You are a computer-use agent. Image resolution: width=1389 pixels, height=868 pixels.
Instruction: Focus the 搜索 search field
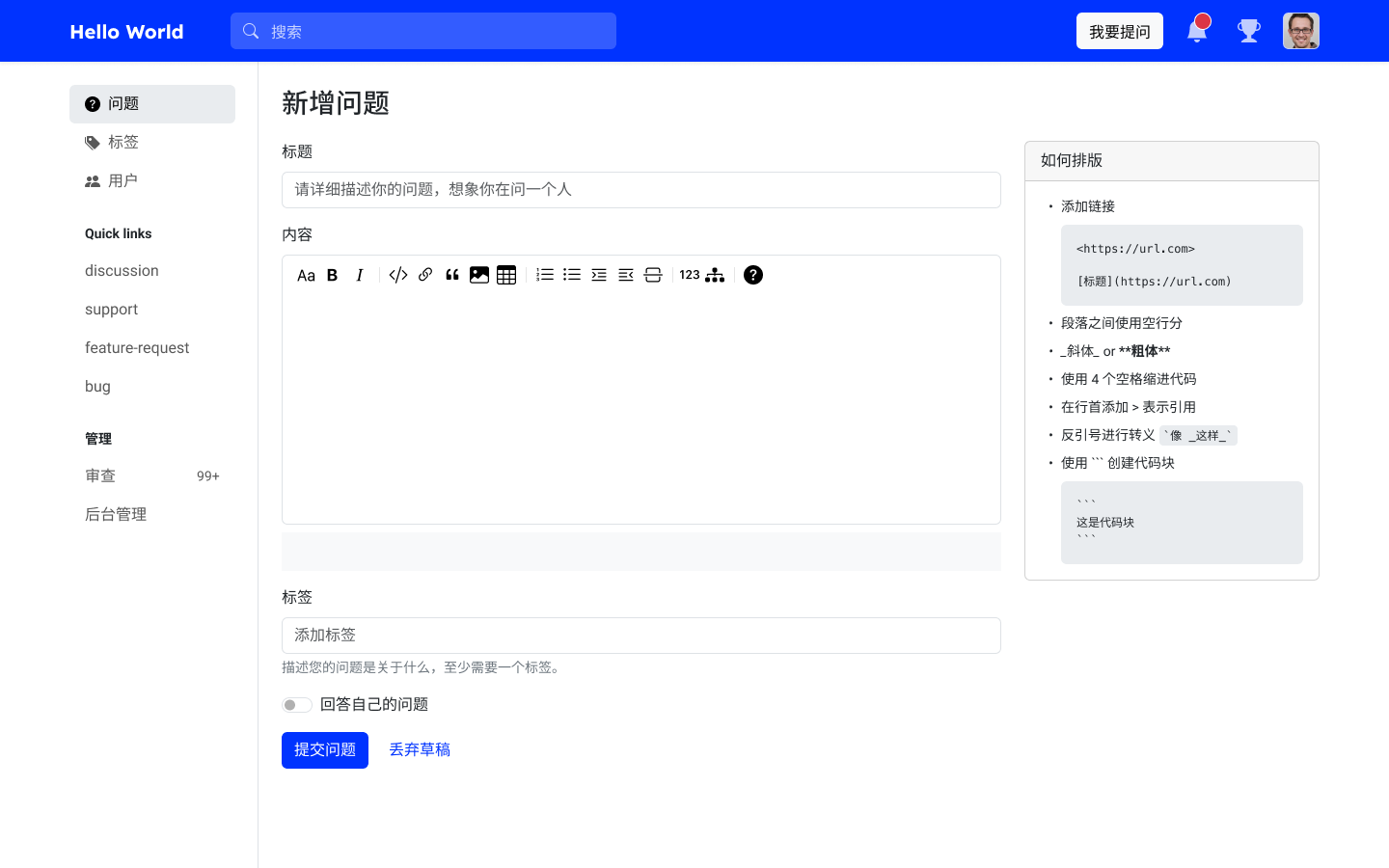(x=423, y=31)
